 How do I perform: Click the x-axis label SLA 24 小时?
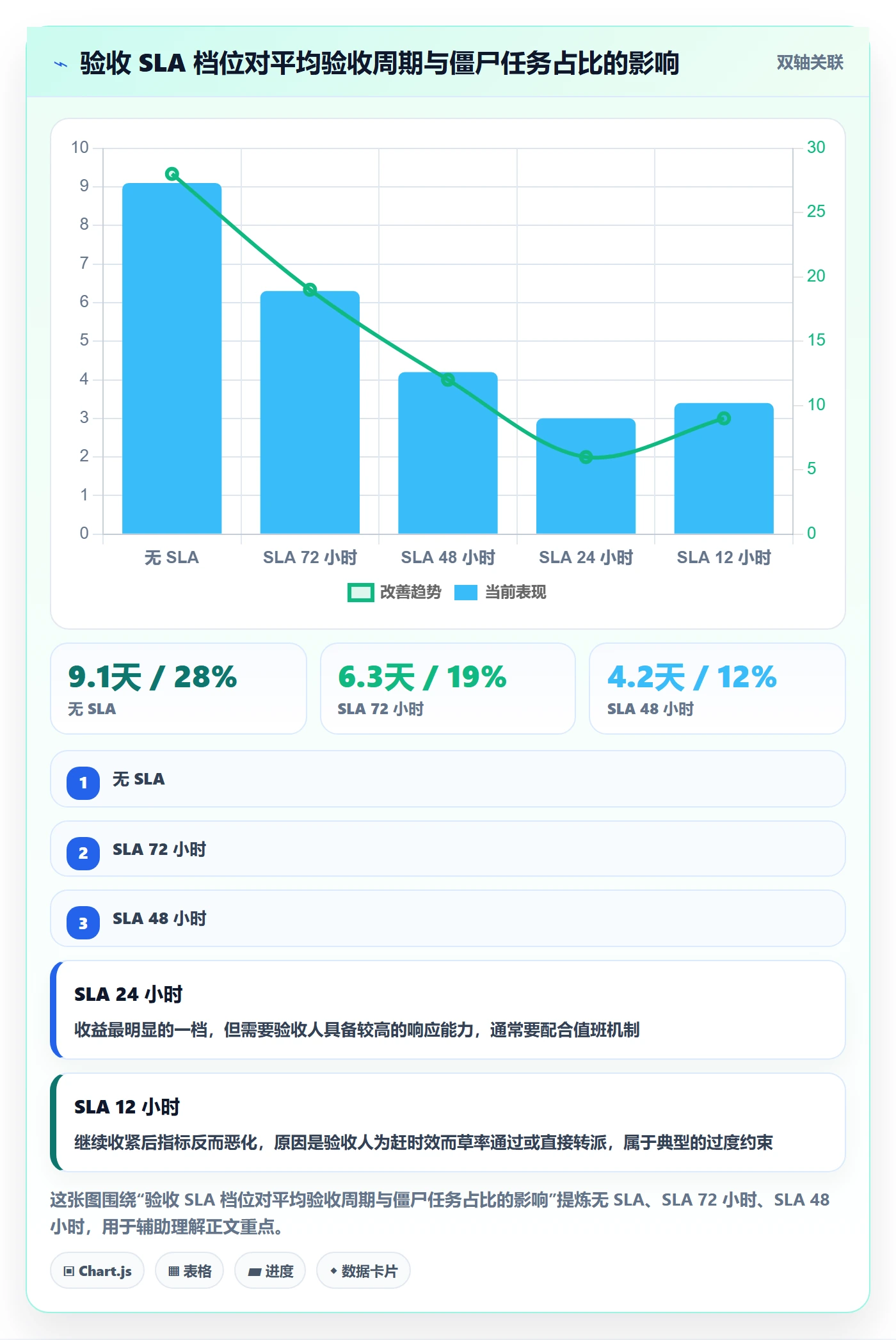(586, 557)
